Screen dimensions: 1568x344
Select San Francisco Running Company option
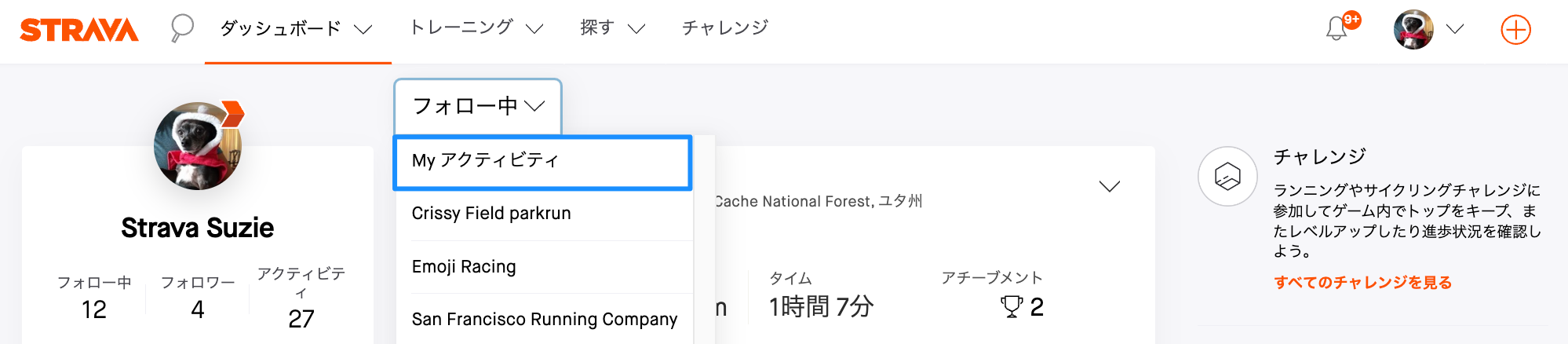tap(545, 319)
